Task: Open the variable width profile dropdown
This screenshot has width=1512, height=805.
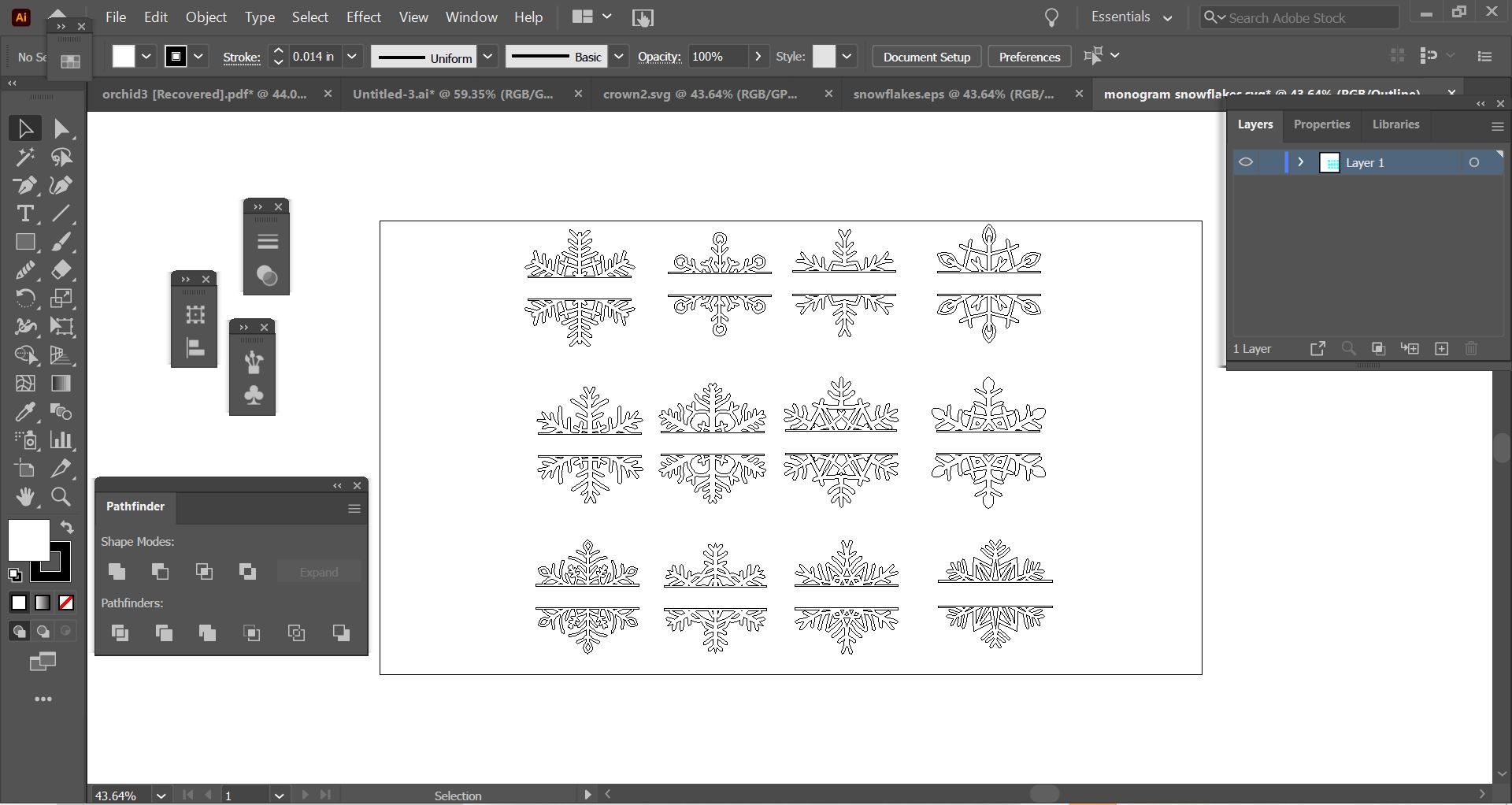Action: (x=487, y=56)
